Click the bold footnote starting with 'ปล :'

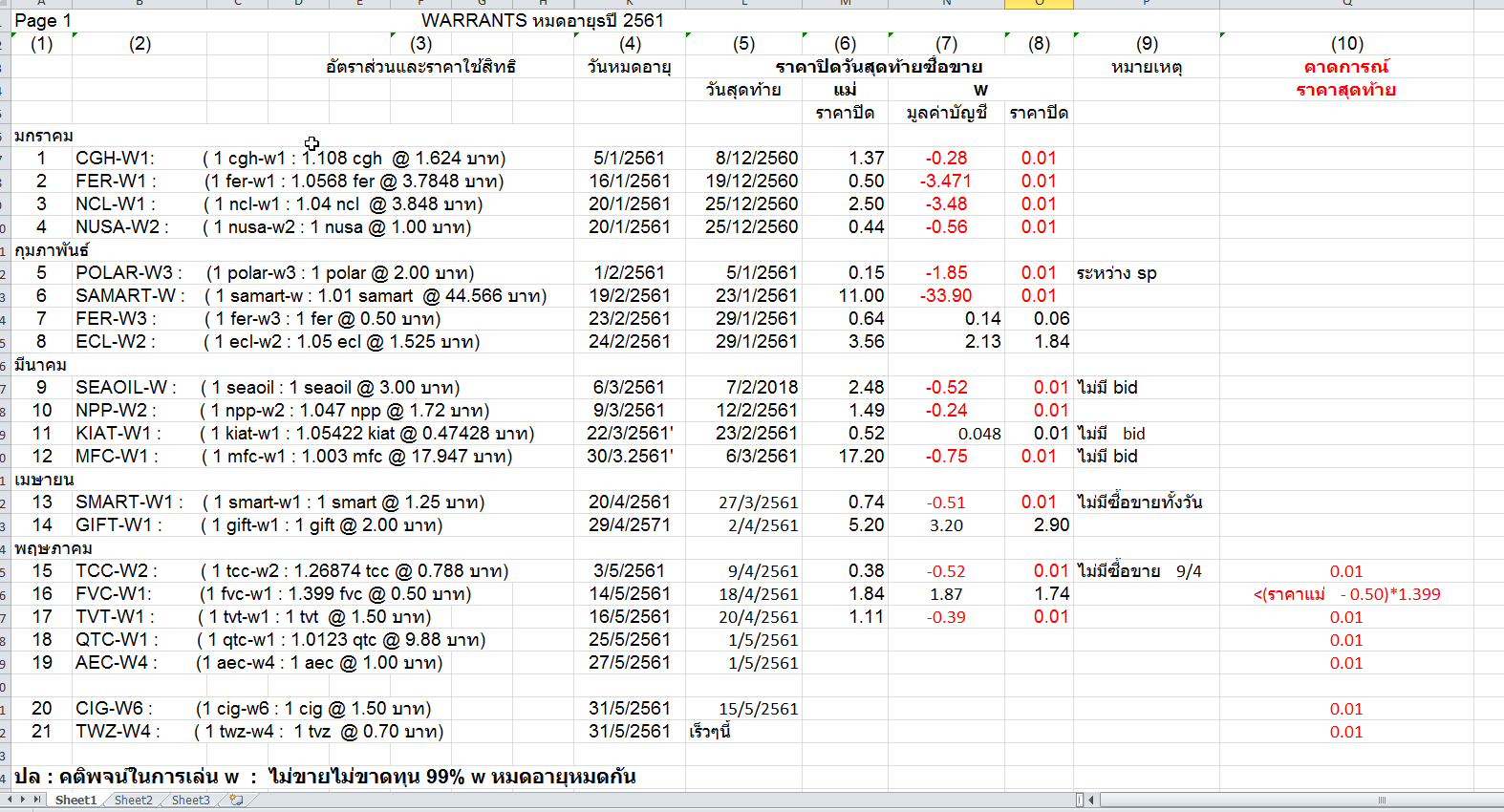click(x=325, y=776)
